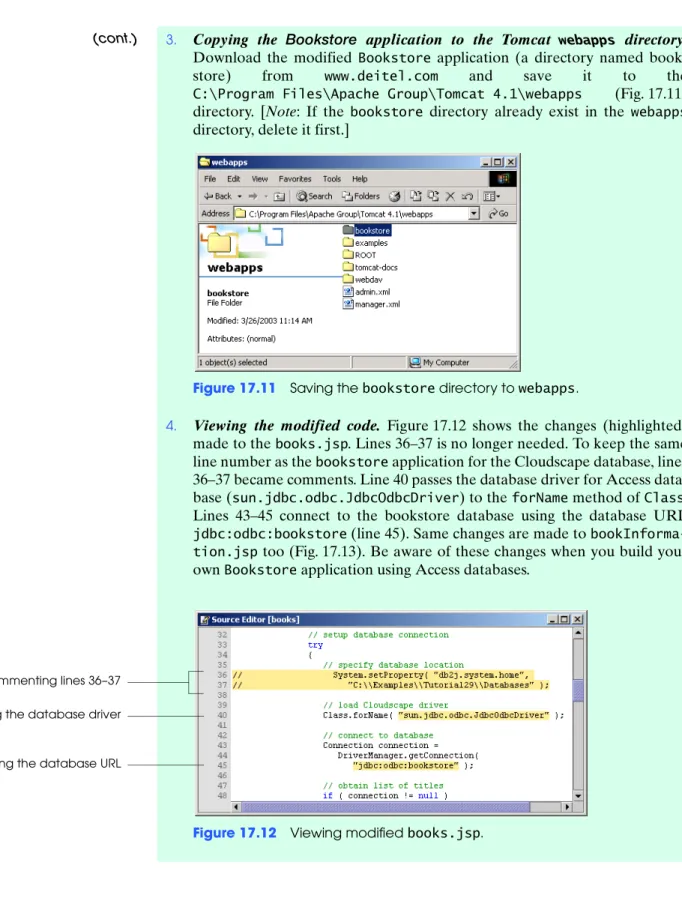Open the Tools menu in webapps window
Image resolution: width=682 pixels, height=904 pixels.
331,179
